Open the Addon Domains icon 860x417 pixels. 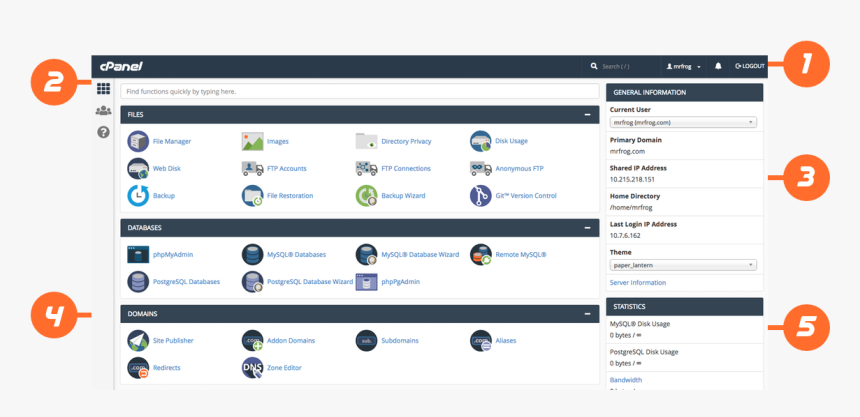(252, 341)
